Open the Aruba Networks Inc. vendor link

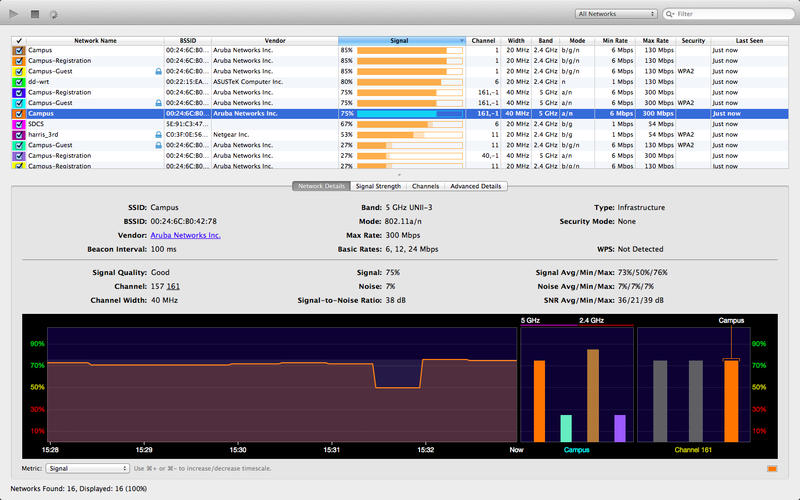185,235
